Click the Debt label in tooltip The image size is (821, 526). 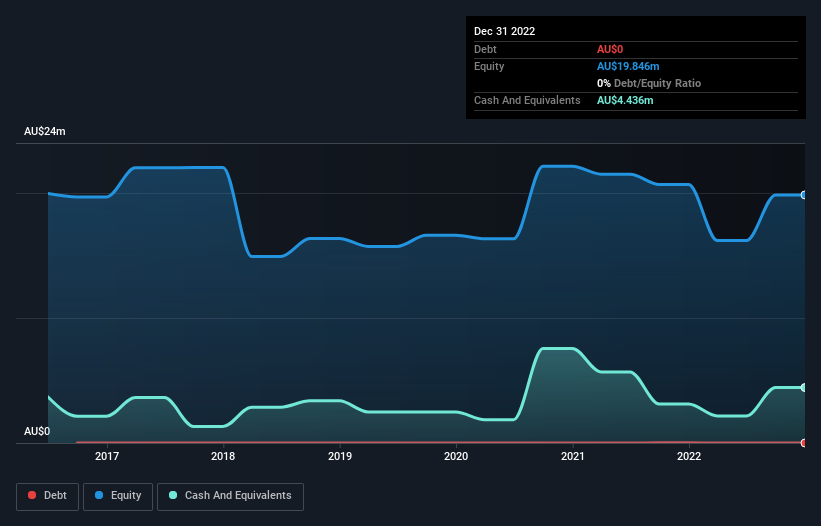[x=485, y=49]
